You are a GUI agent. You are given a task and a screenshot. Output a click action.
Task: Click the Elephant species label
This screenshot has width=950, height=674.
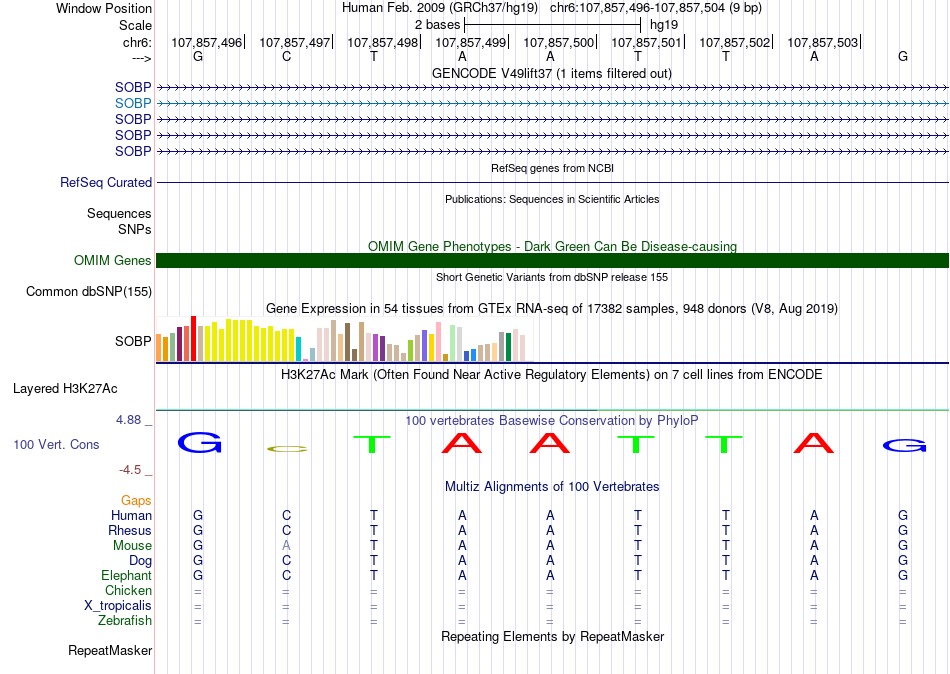click(126, 576)
